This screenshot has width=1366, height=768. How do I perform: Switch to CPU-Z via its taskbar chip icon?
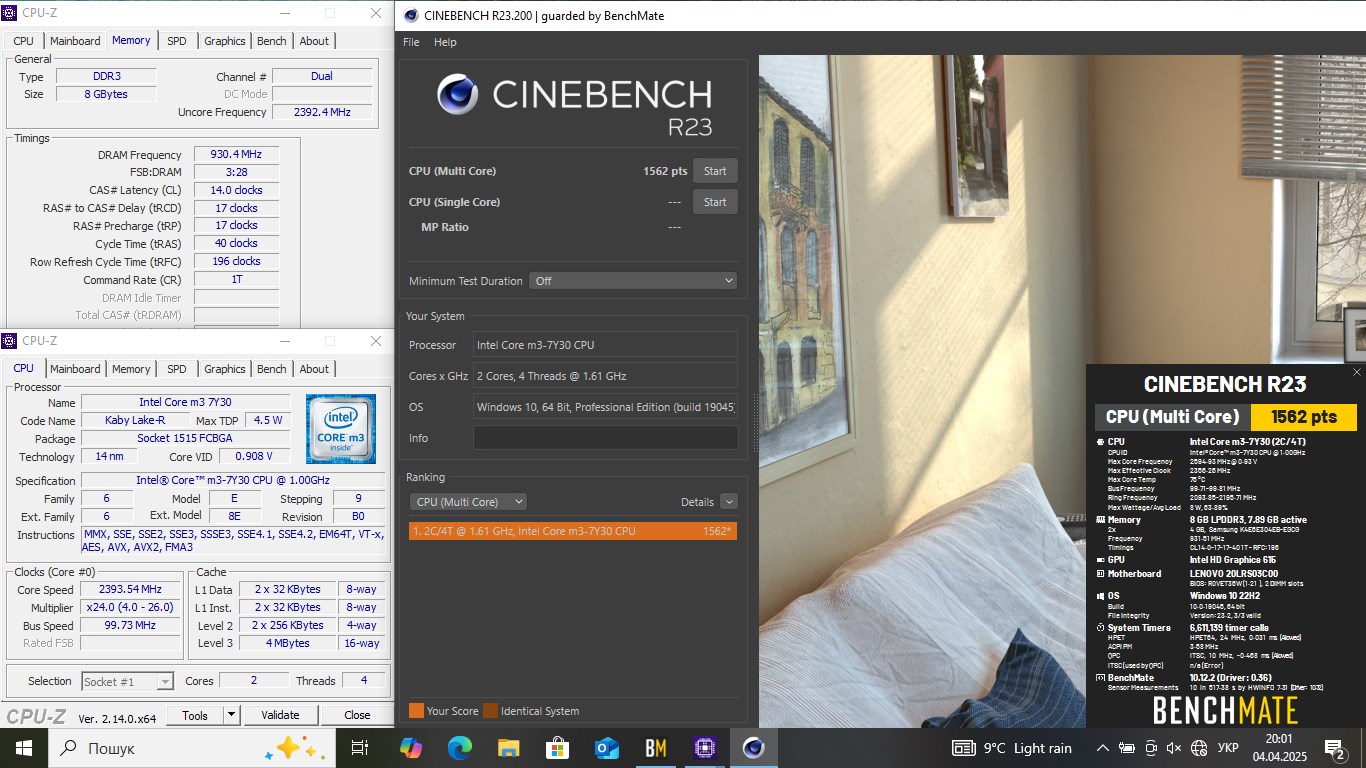pos(704,748)
